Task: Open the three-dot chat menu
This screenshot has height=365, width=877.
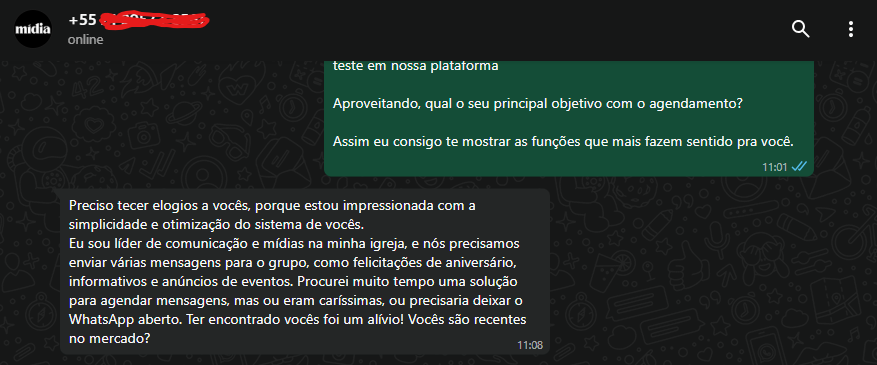Action: tap(851, 29)
